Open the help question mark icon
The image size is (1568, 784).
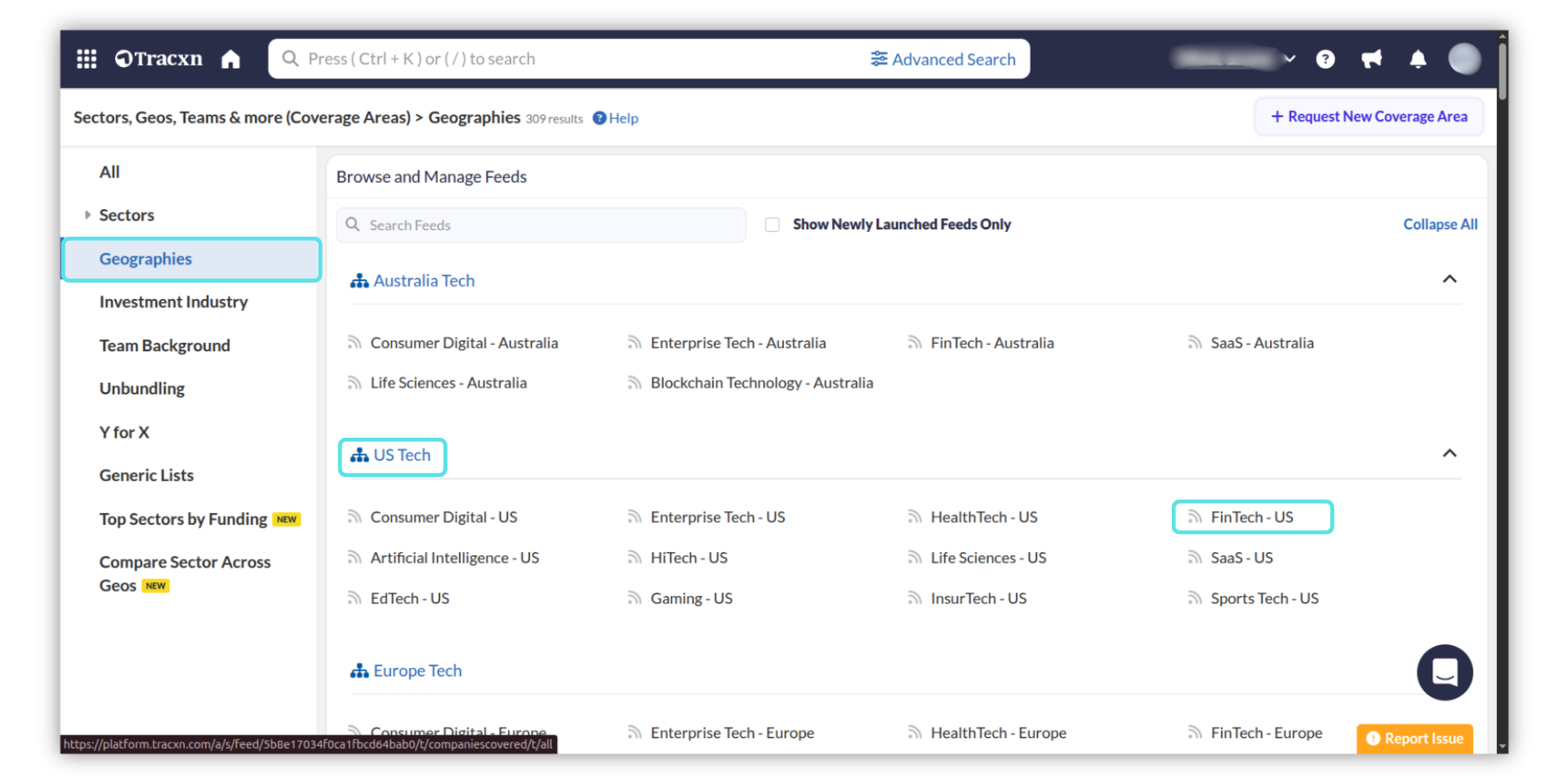[1325, 59]
